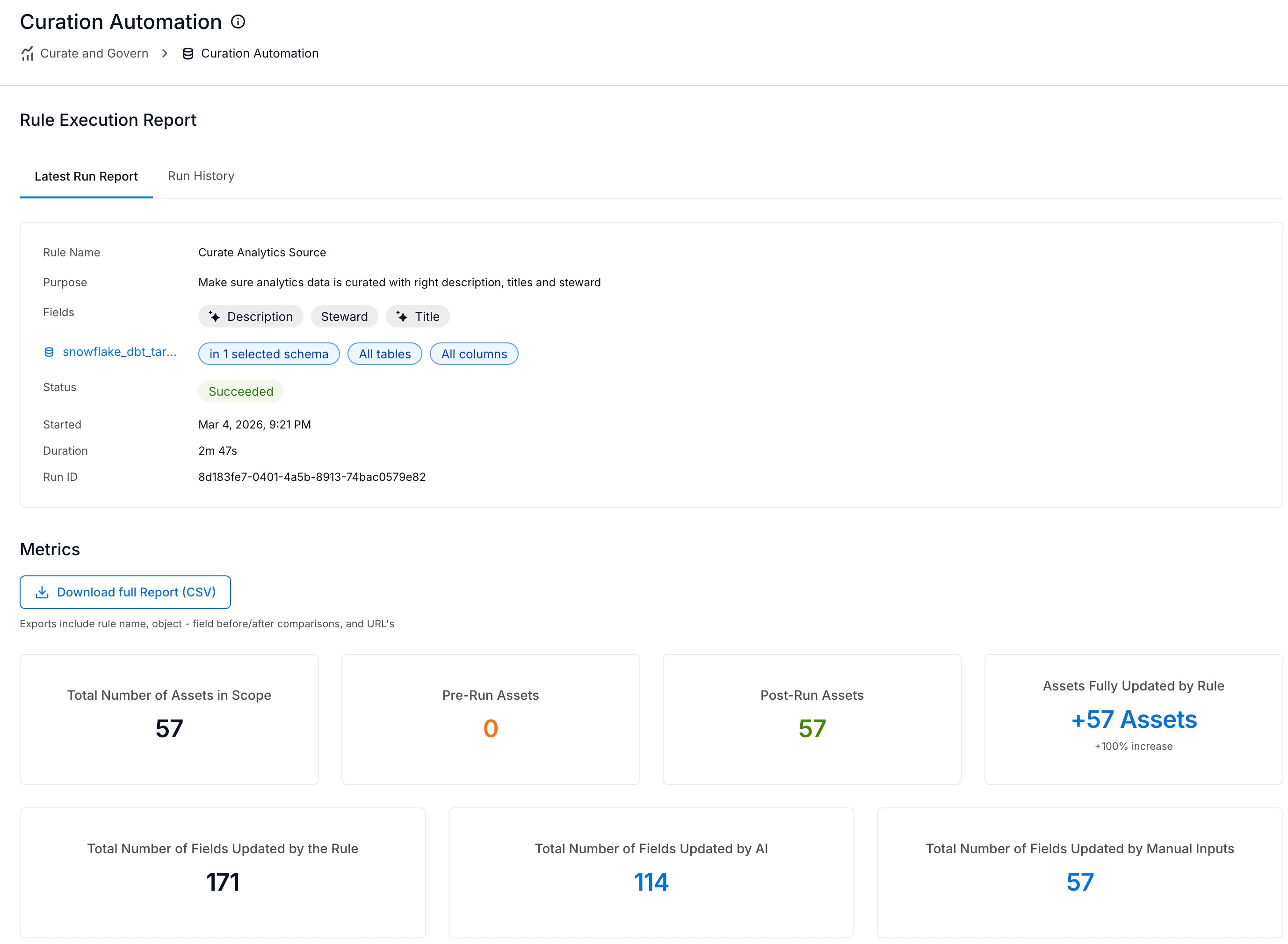This screenshot has width=1288, height=944.
Task: Toggle the Title field pill
Action: point(418,316)
